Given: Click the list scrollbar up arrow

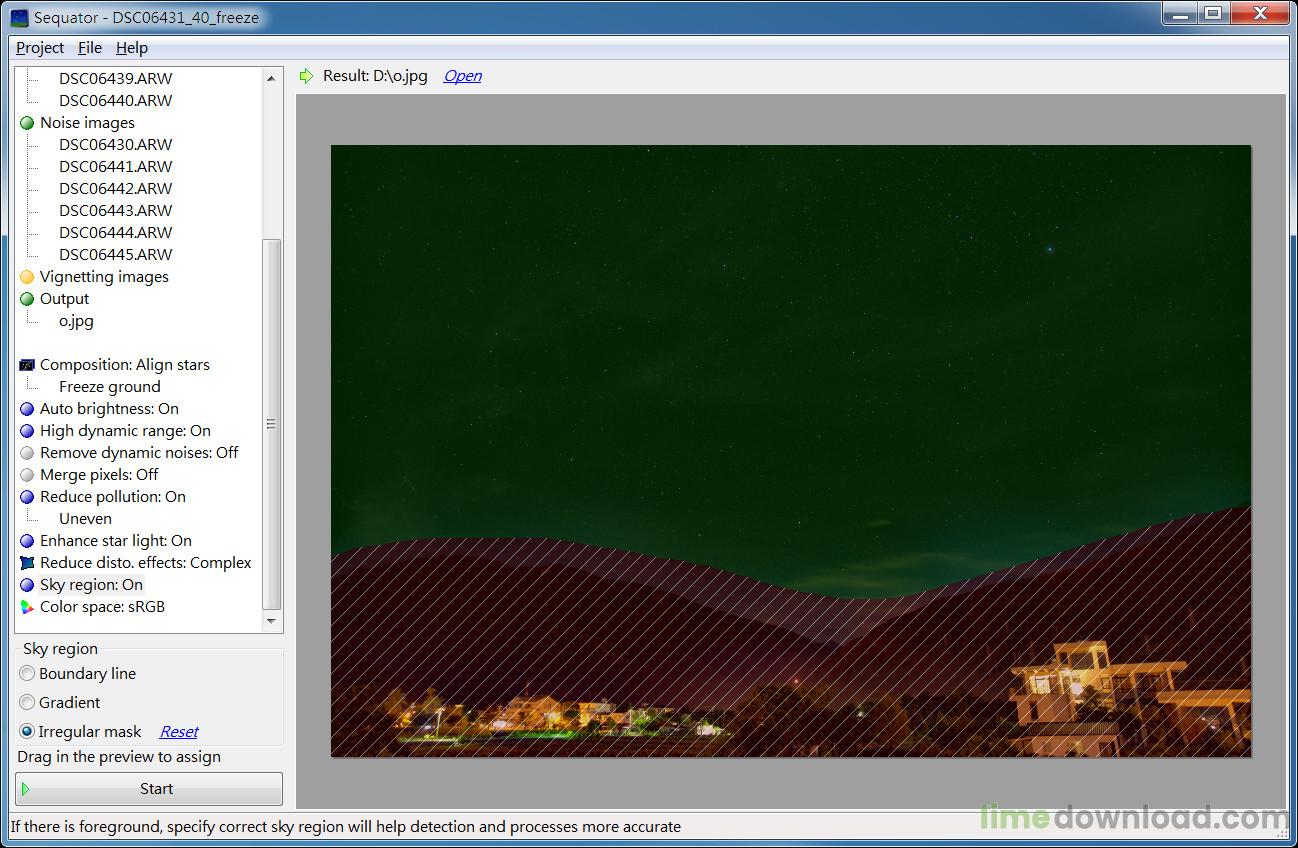Looking at the screenshot, I should 271,78.
